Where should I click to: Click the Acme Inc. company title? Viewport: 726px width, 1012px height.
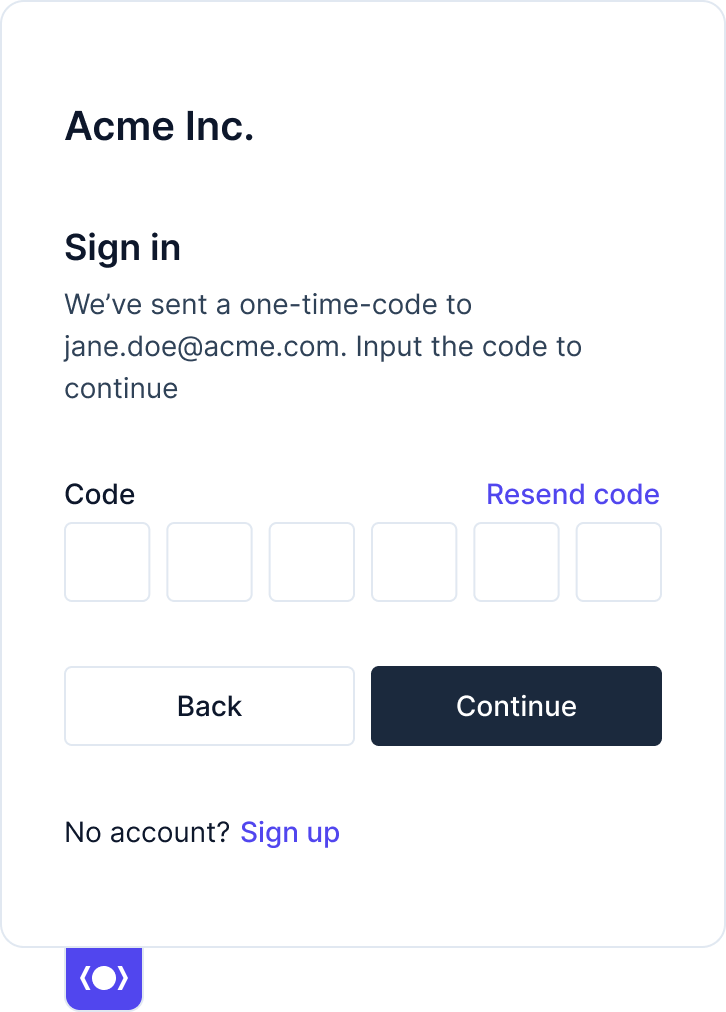pos(159,126)
